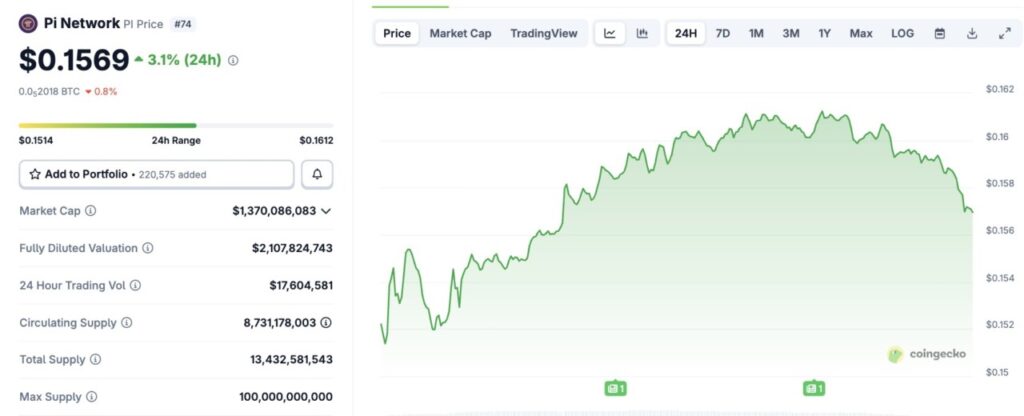Click Add to Portfolio button
The width and height of the screenshot is (1024, 416).
[x=156, y=174]
